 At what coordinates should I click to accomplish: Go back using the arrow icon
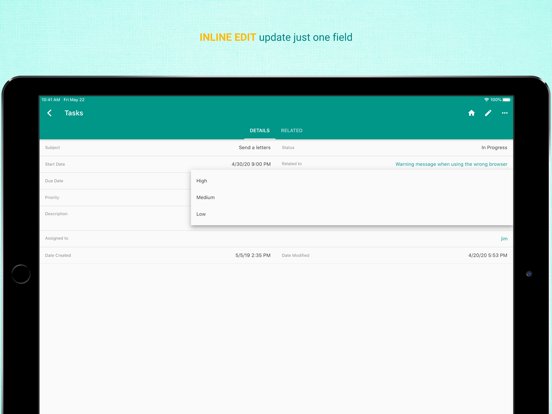pos(50,113)
